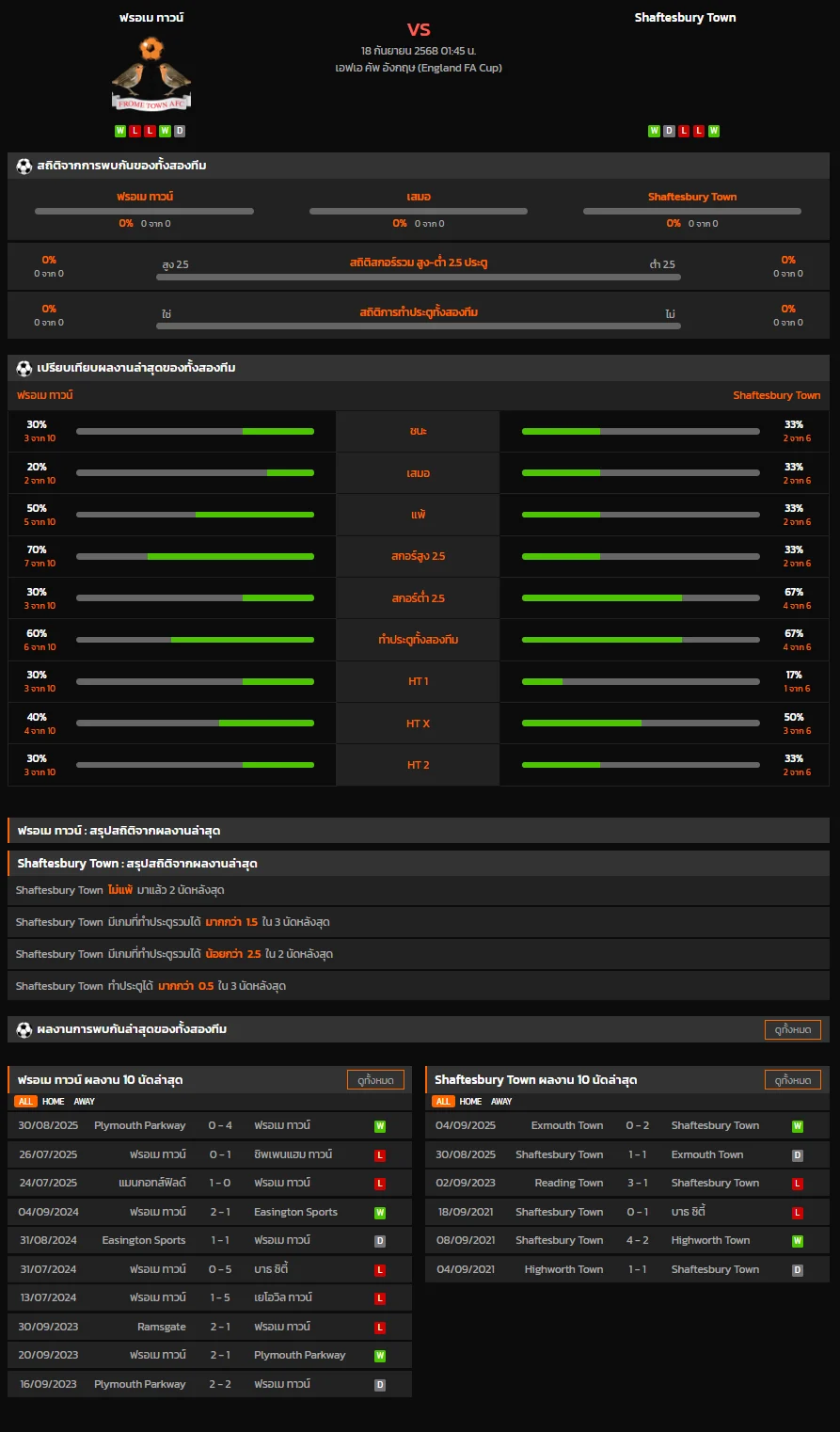The image size is (840, 1432).
Task: Switch to HOME tab in Shaftesbury Town's last matches
Action: pos(471,1102)
